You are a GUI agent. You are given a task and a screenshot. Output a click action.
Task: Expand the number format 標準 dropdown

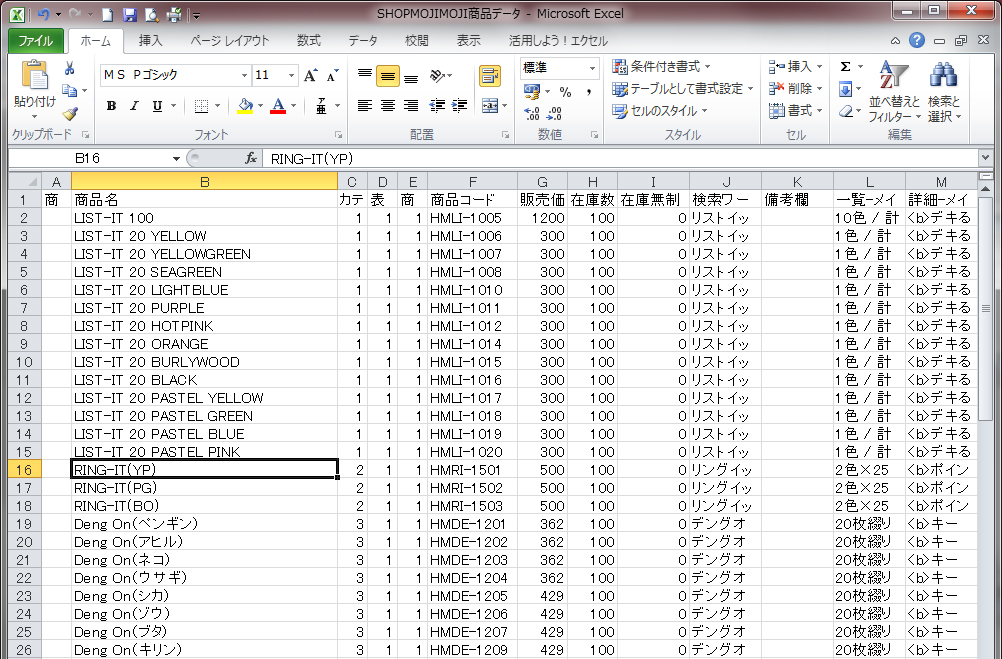pyautogui.click(x=592, y=68)
